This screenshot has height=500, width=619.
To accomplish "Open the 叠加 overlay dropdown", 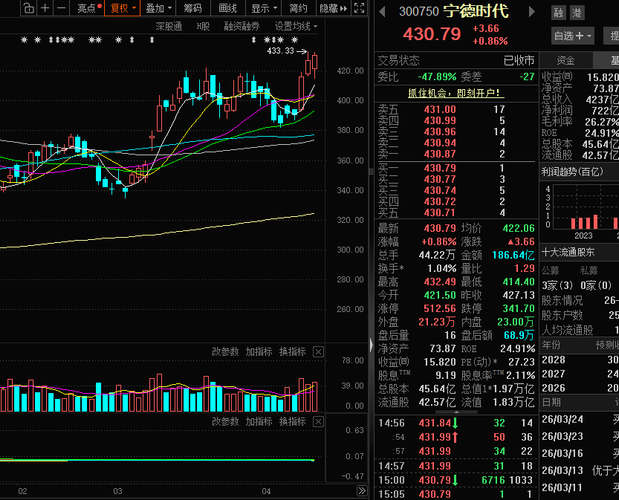I will [158, 8].
